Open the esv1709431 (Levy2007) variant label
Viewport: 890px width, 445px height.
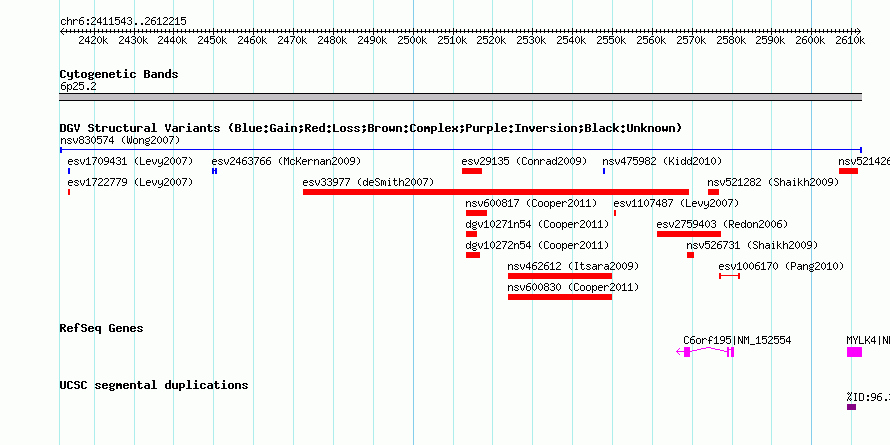click(130, 161)
